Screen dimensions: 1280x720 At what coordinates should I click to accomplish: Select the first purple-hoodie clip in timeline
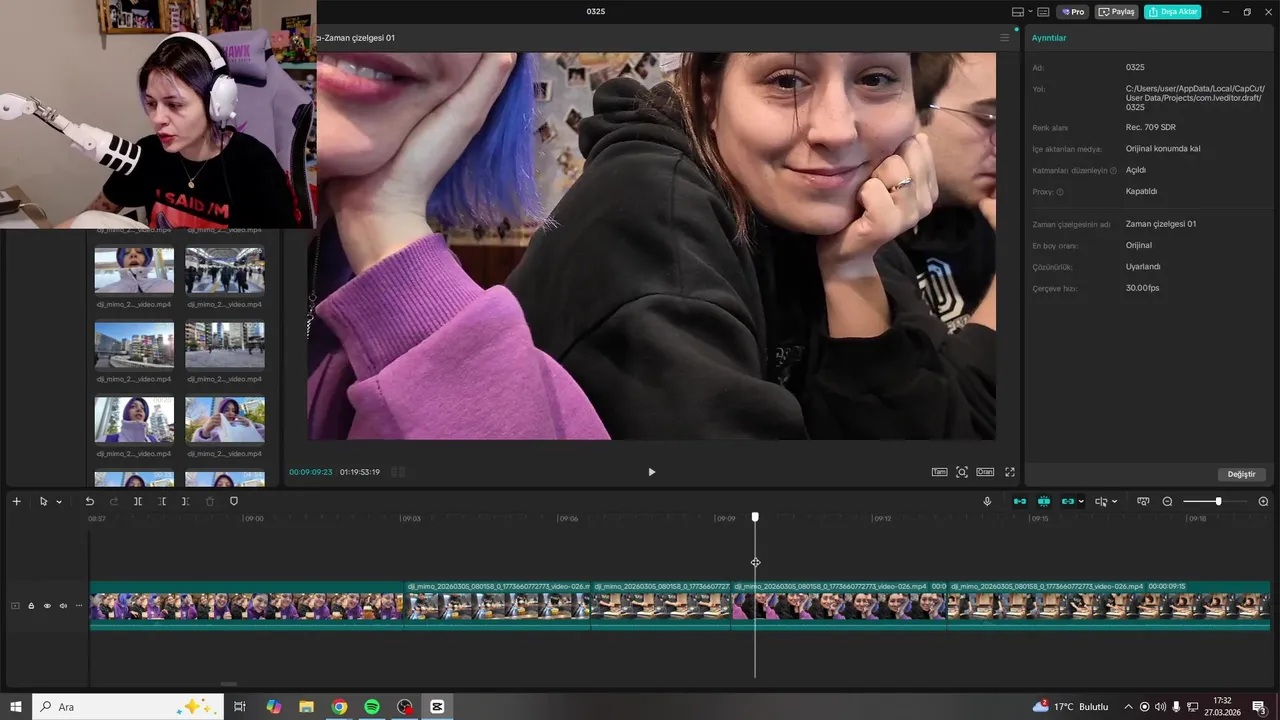(246, 606)
